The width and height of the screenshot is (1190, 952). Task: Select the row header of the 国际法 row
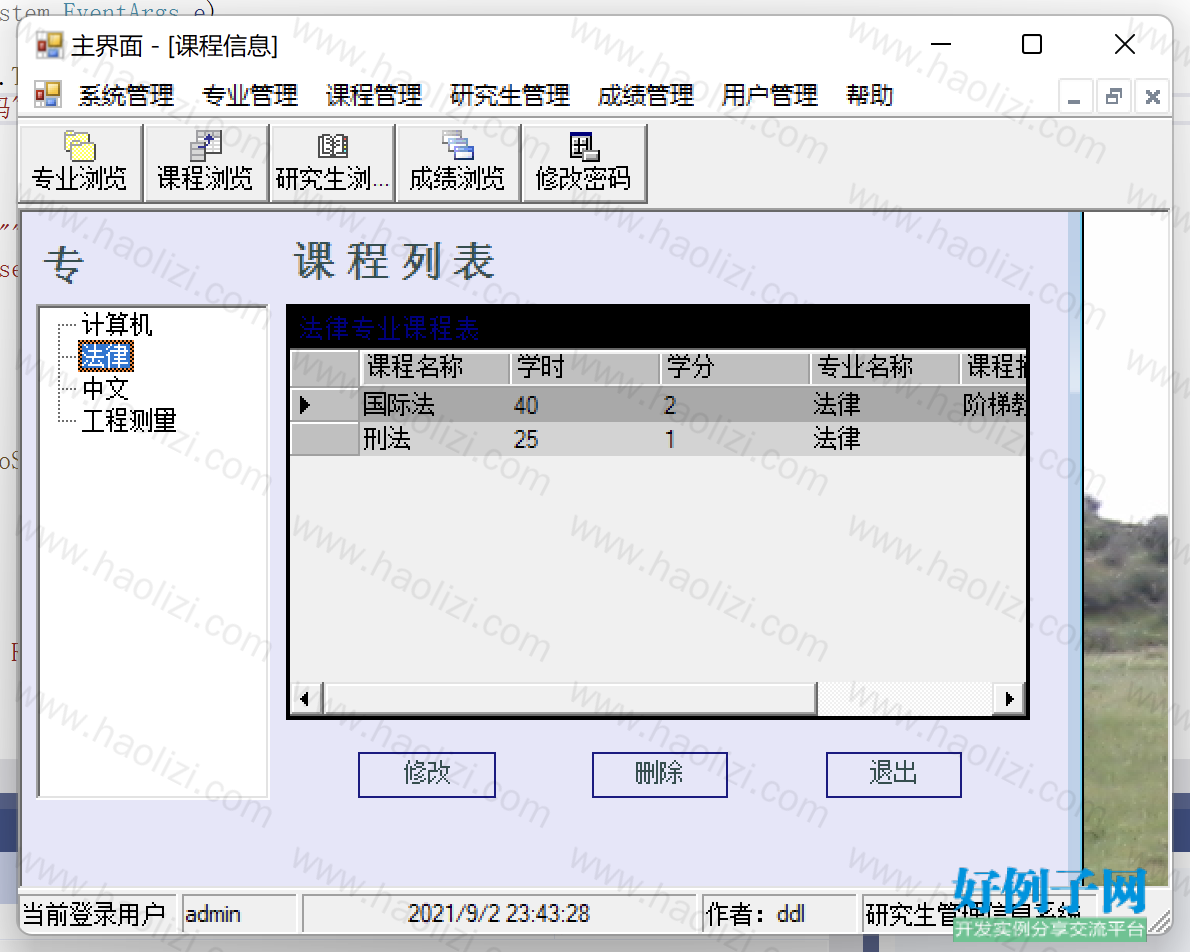(x=325, y=405)
